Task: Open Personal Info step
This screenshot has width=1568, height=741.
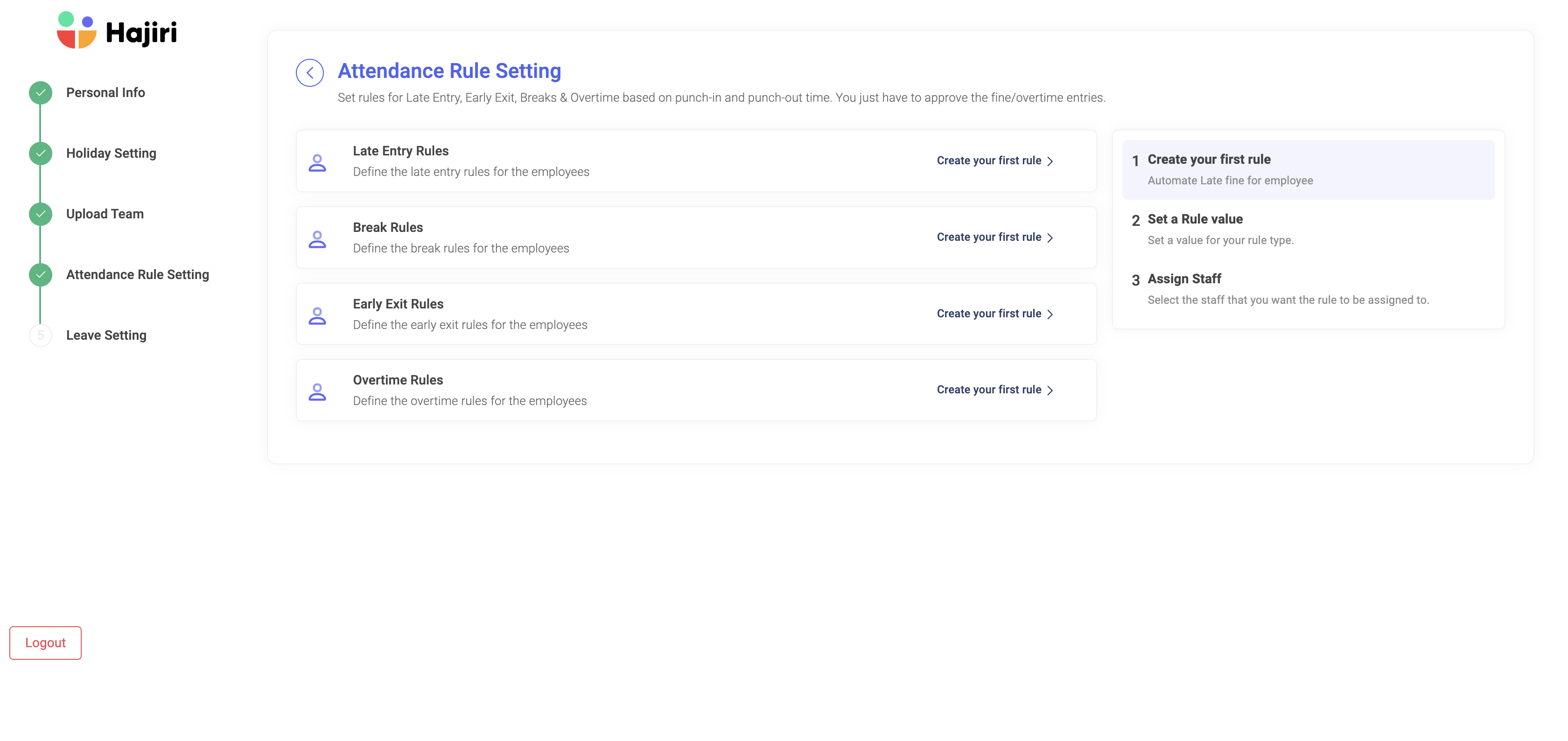Action: click(x=105, y=92)
